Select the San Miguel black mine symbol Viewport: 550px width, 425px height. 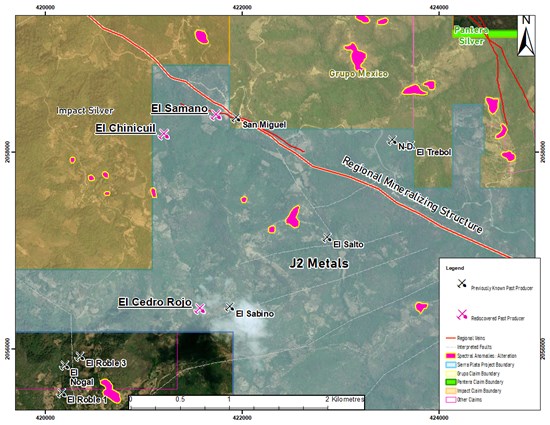coord(236,118)
